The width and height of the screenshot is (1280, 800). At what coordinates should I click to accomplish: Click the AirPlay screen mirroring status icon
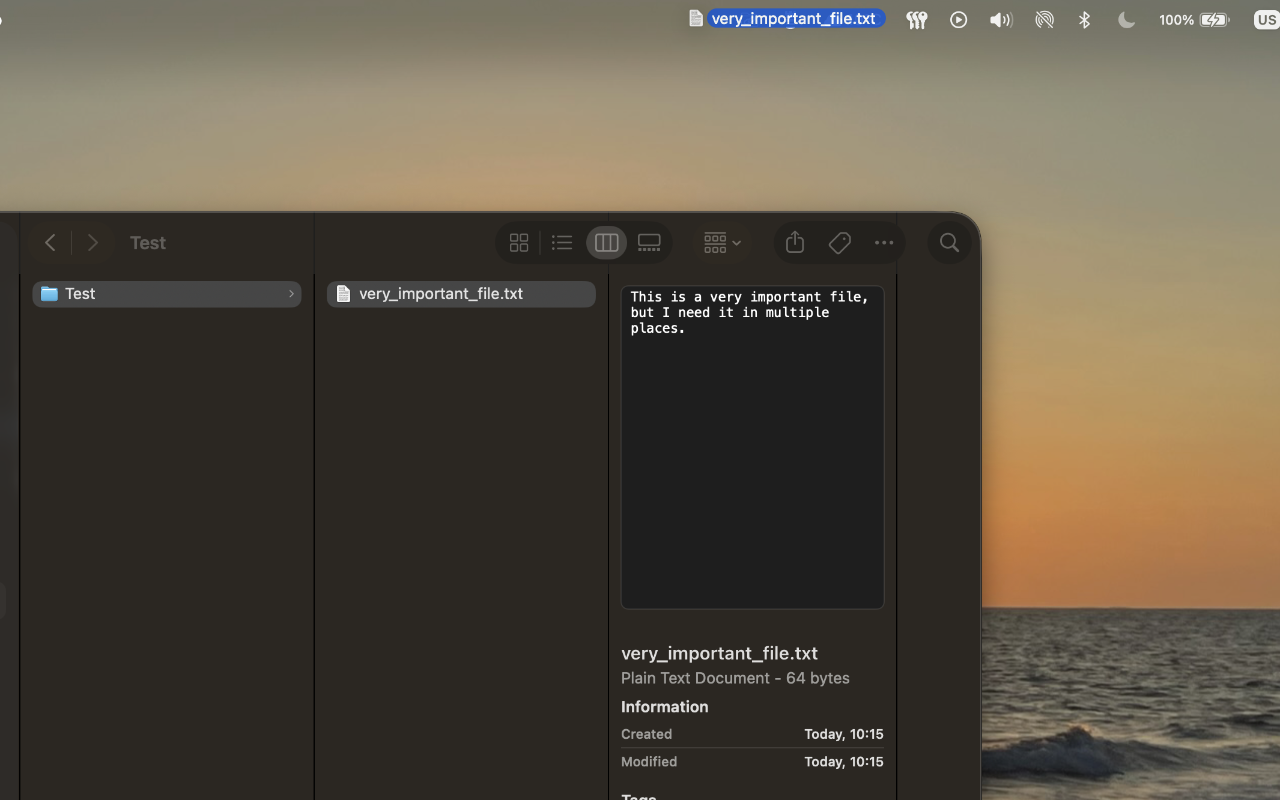click(1044, 19)
